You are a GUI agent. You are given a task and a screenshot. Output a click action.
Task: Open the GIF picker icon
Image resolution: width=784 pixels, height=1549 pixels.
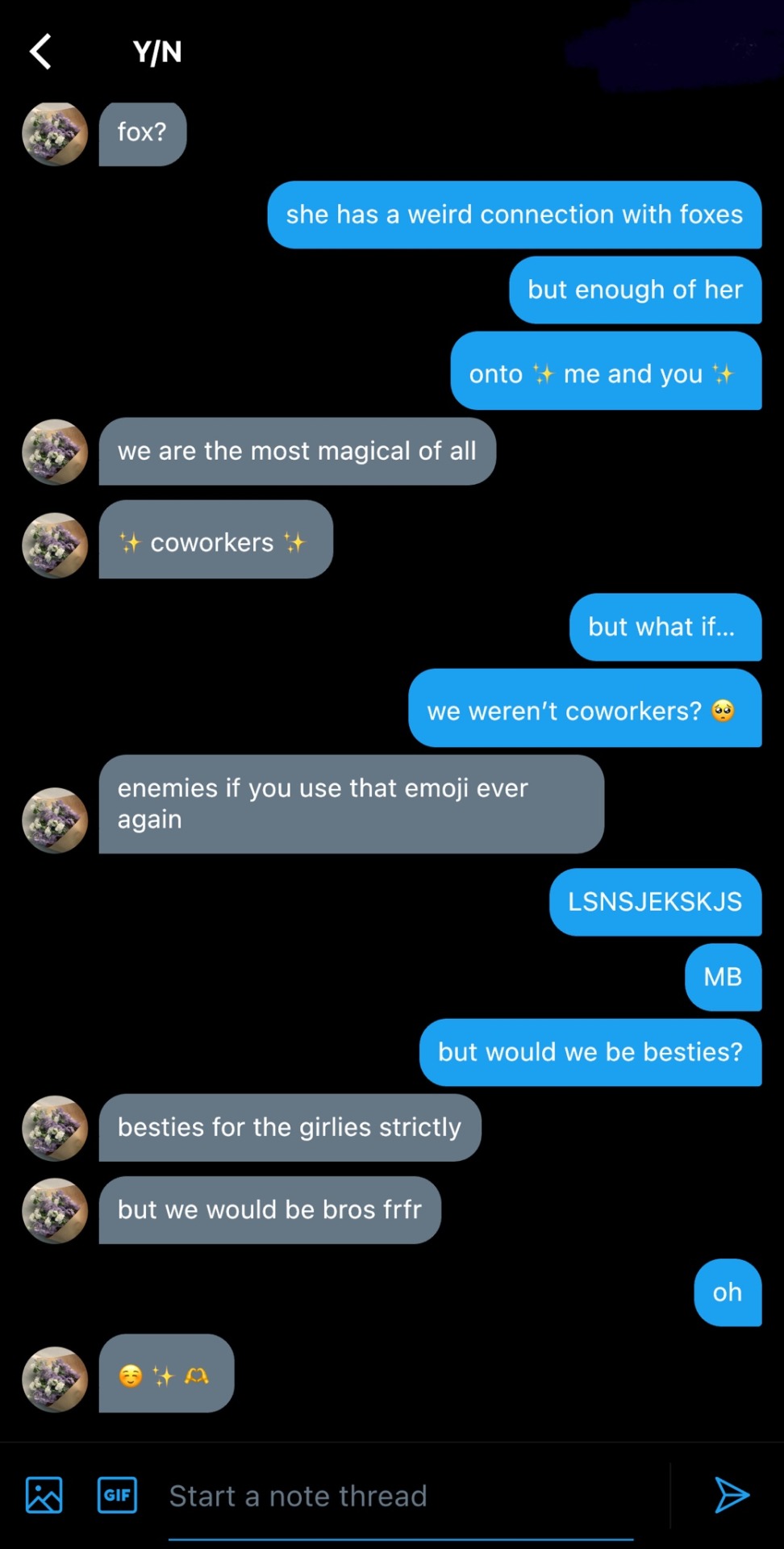(117, 1495)
